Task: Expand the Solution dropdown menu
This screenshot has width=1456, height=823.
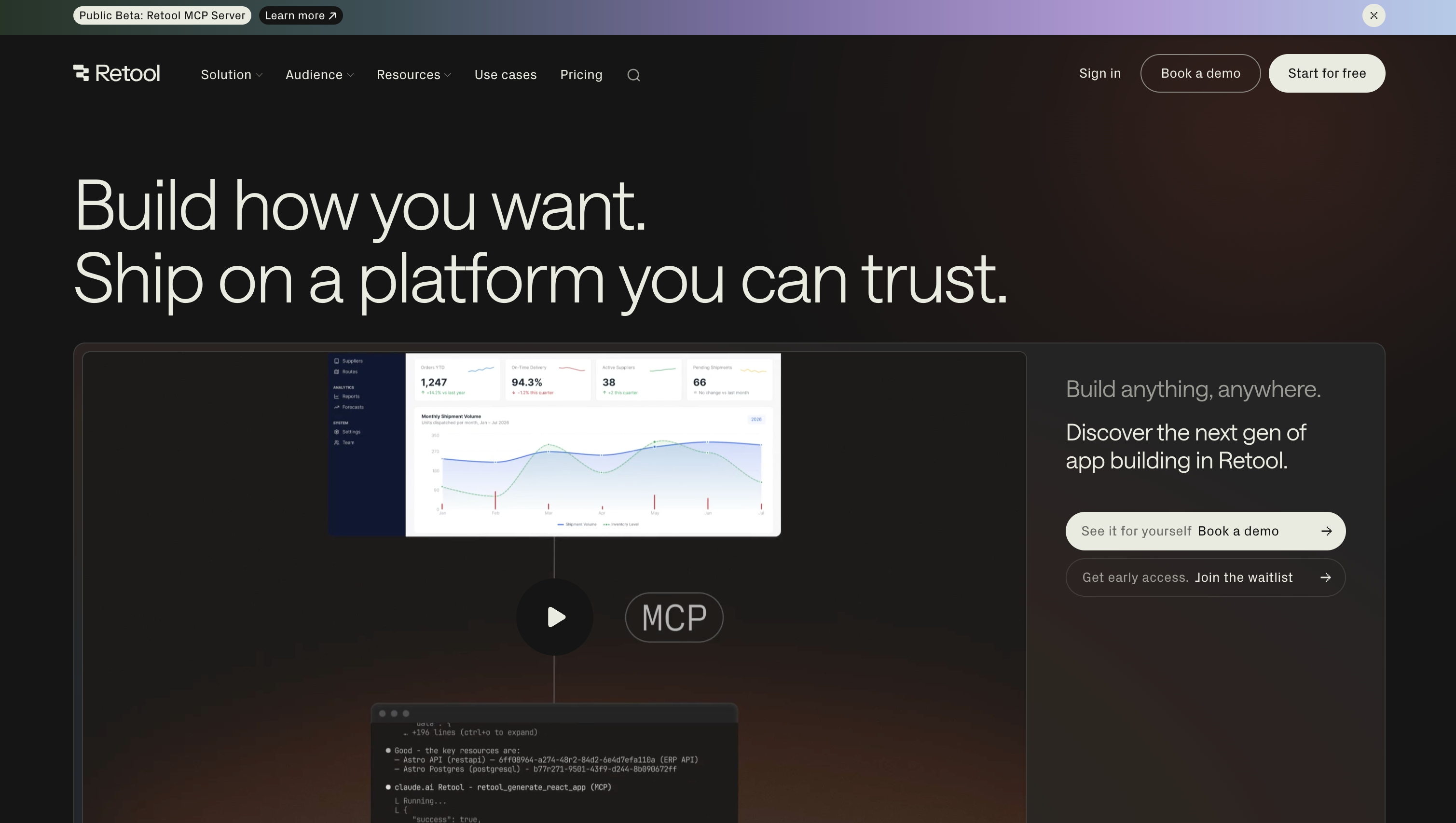Action: point(232,75)
